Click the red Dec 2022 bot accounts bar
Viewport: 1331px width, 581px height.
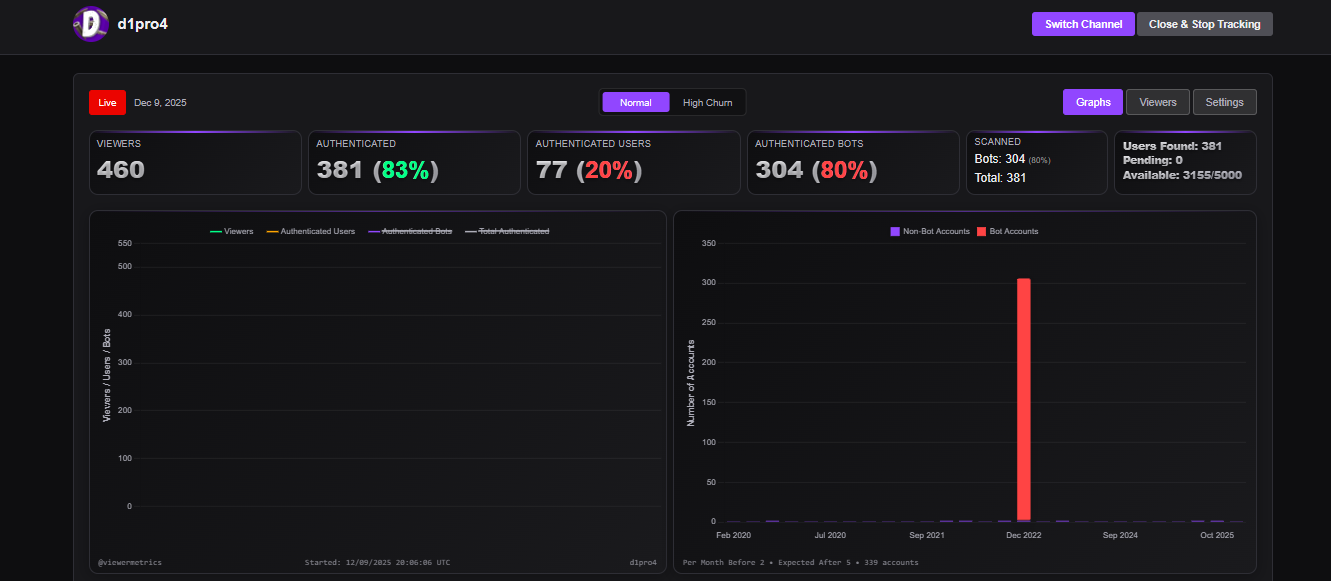tap(1023, 400)
